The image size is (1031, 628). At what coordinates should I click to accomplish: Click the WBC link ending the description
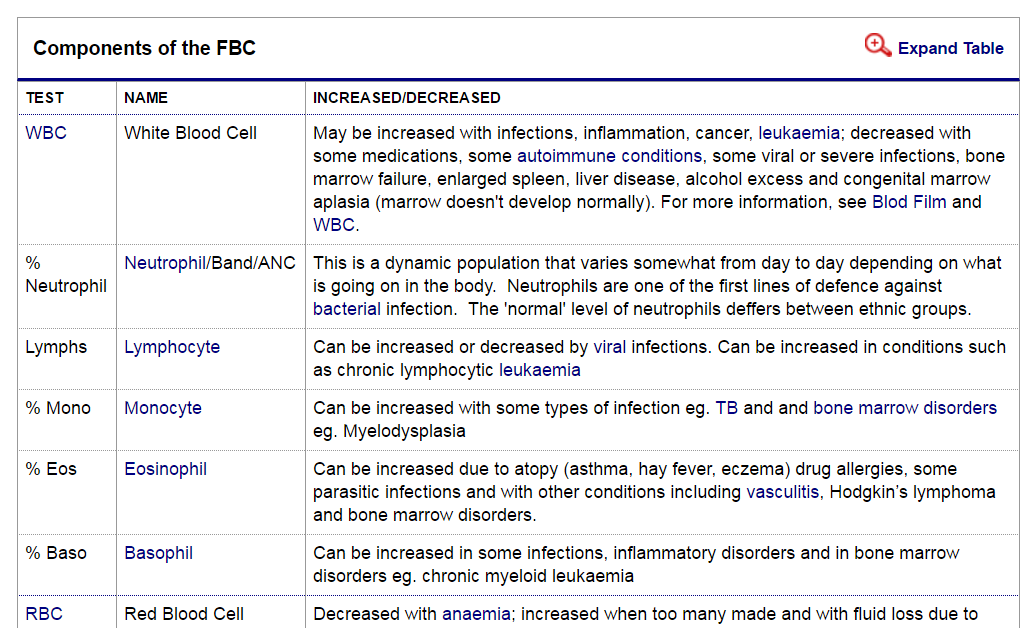333,225
